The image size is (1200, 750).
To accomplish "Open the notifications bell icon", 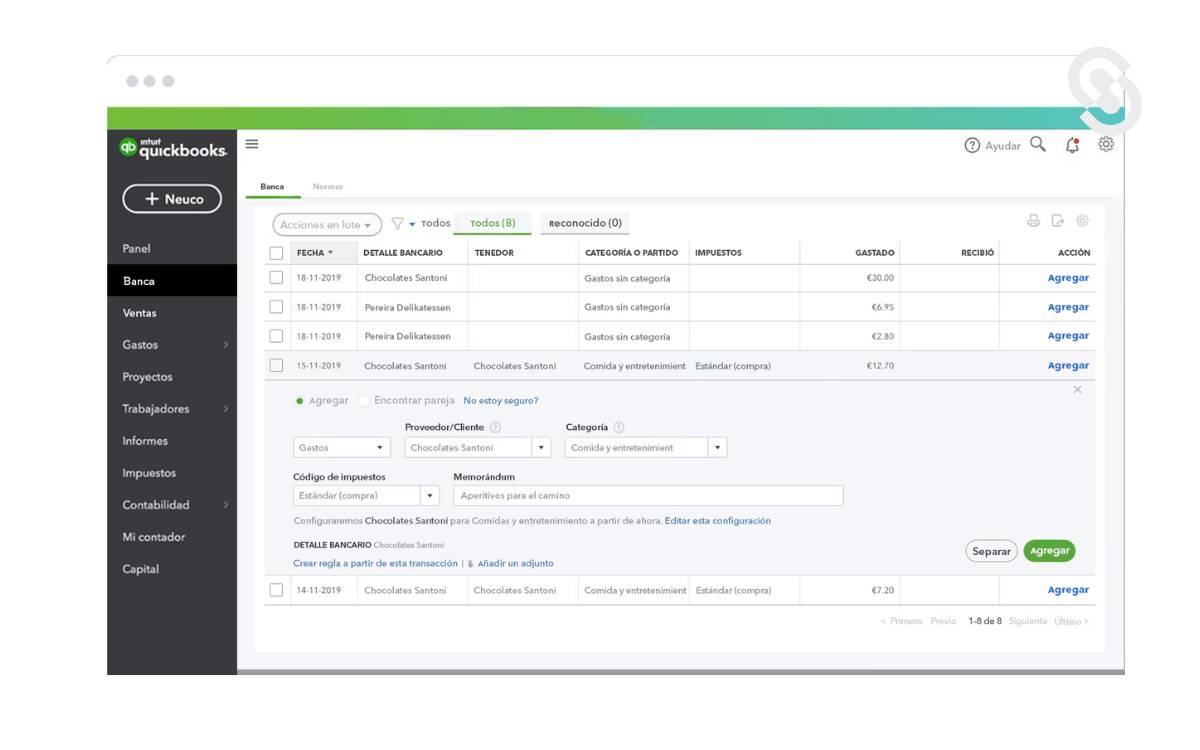I will tap(1072, 145).
